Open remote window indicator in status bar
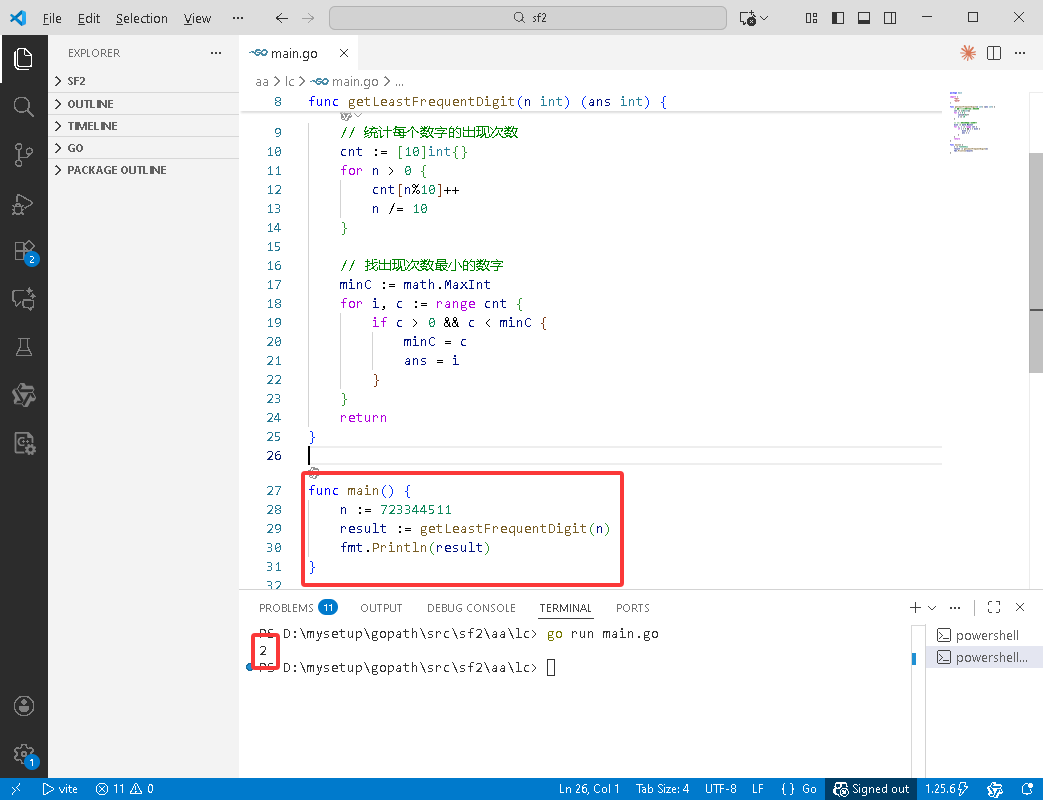Image resolution: width=1043 pixels, height=800 pixels. pos(16,789)
